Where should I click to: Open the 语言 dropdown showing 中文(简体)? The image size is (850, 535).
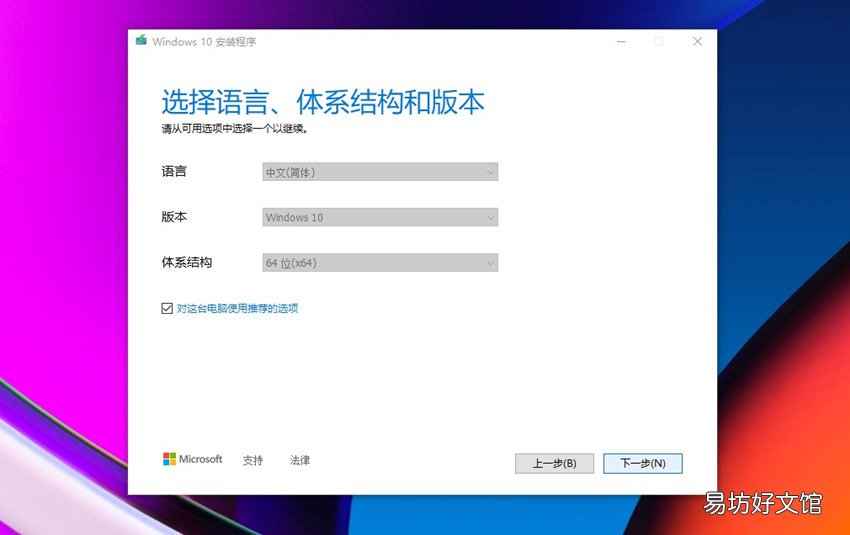click(x=380, y=172)
